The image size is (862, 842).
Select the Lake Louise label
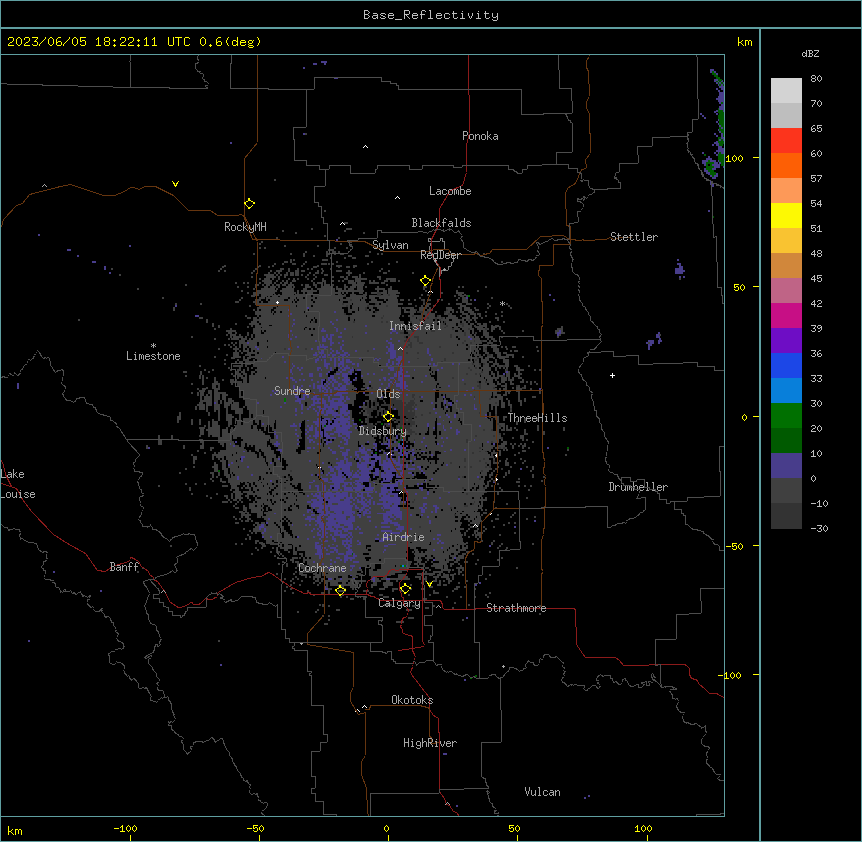pyautogui.click(x=18, y=484)
